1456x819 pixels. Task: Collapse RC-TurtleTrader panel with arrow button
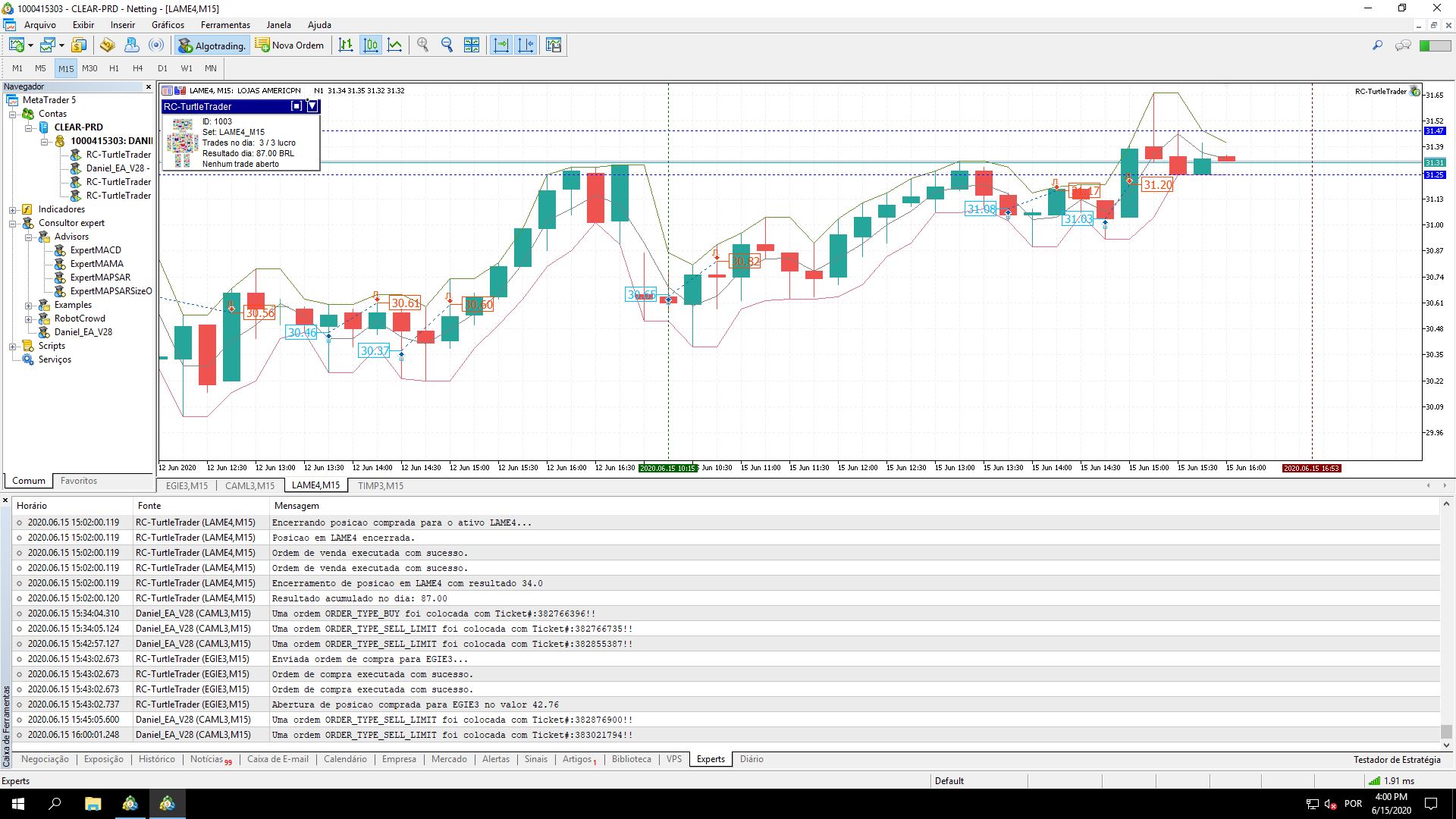(312, 106)
